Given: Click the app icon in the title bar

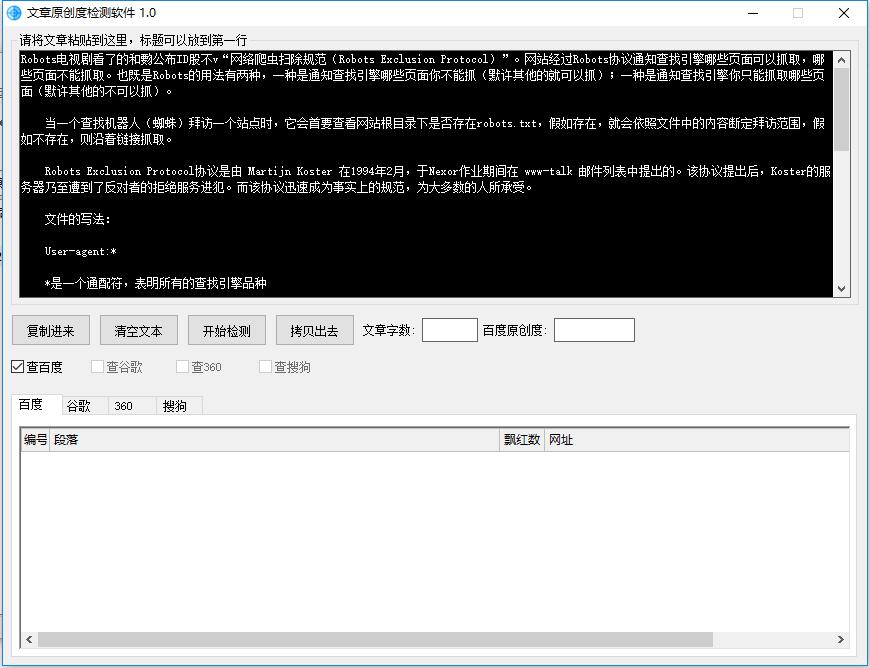Looking at the screenshot, I should 14,13.
